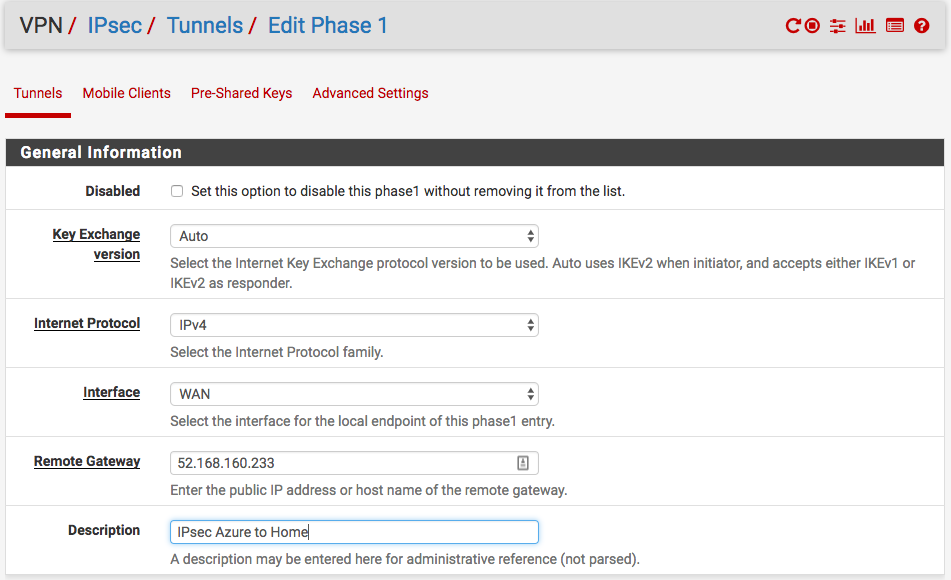Image resolution: width=951 pixels, height=580 pixels.
Task: Click the Edit Phase 1 breadcrumb link
Action: click(328, 25)
